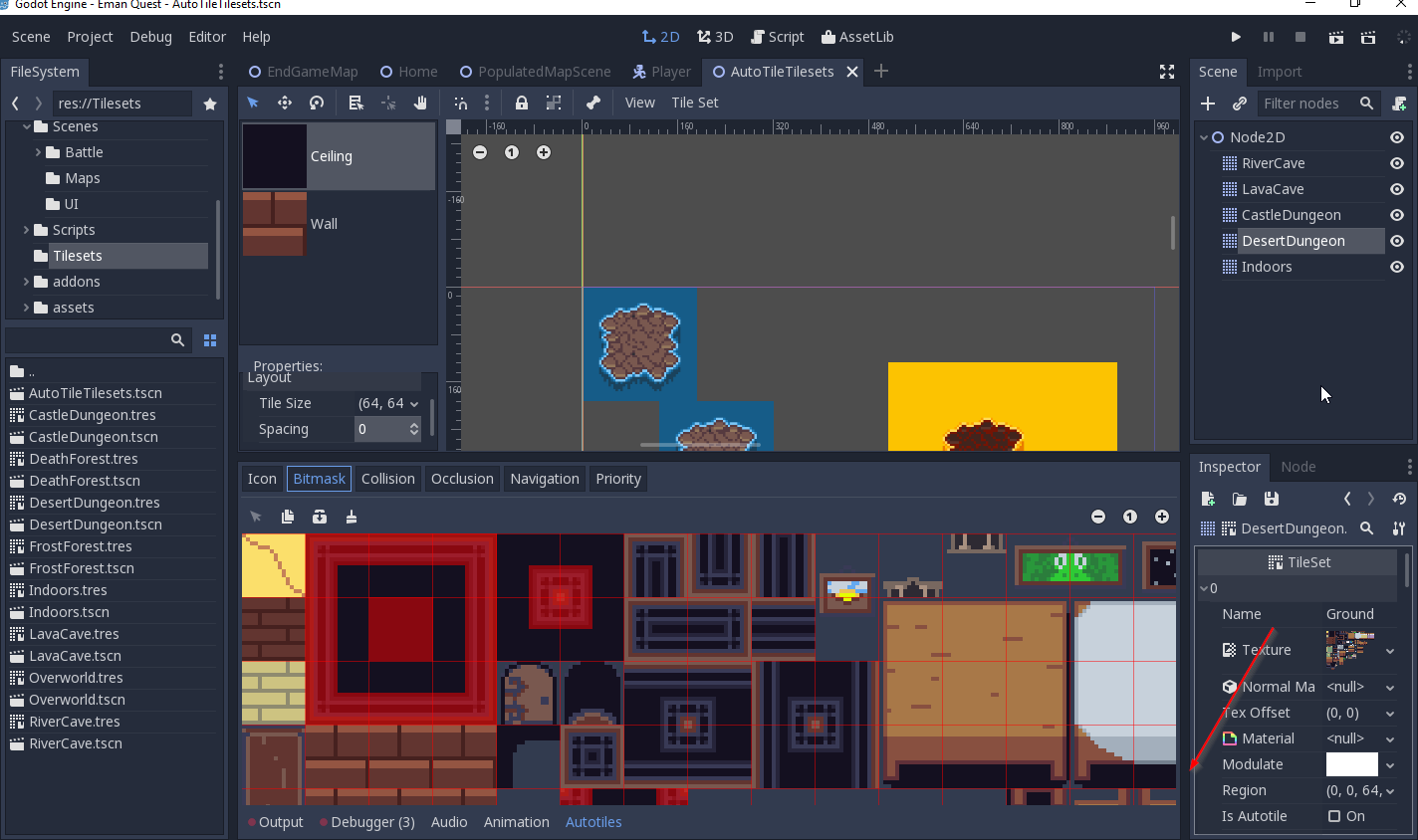Hide the Node2D node
This screenshot has height=840, width=1418.
[x=1397, y=137]
